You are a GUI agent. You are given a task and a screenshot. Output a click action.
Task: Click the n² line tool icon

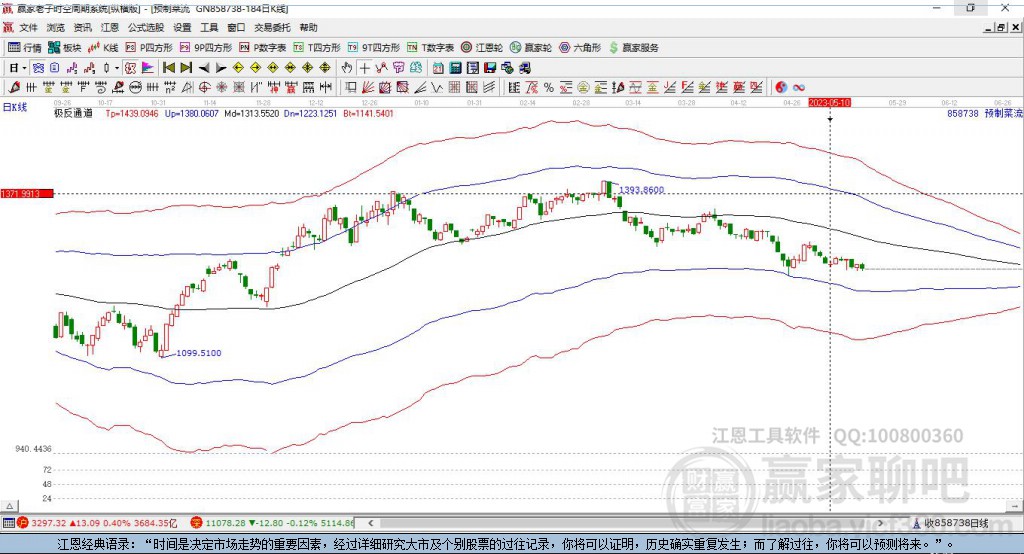click(170, 88)
